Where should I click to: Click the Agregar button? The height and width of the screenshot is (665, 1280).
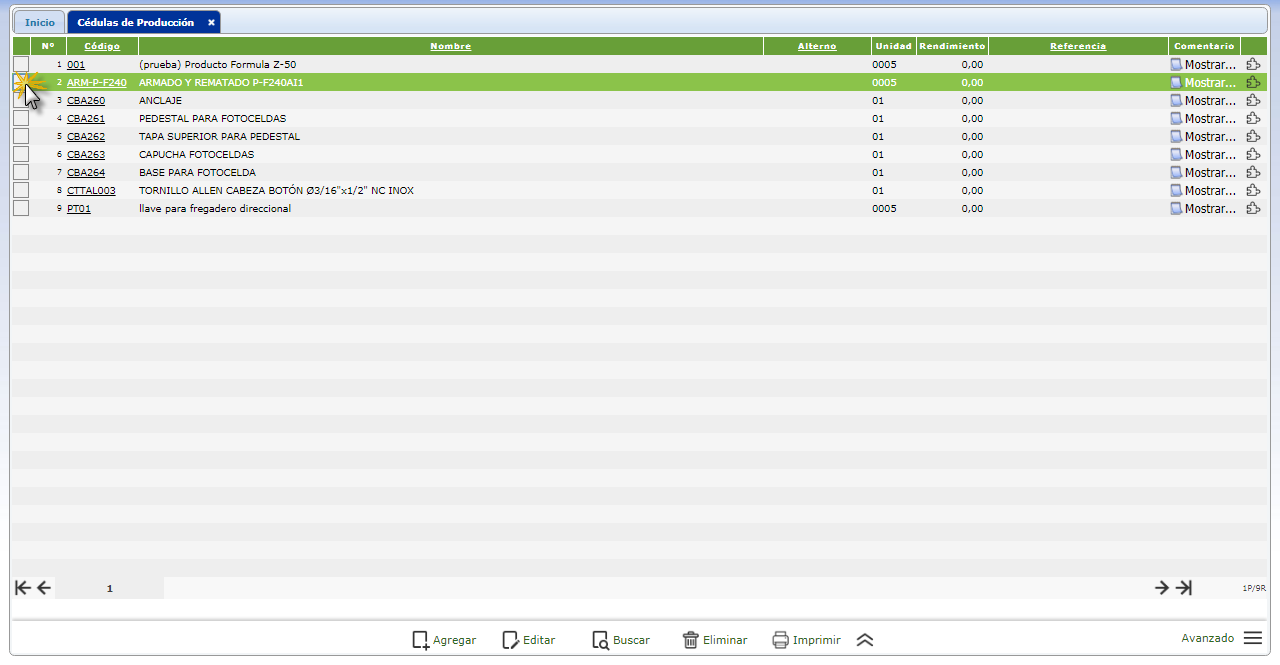[x=444, y=640]
